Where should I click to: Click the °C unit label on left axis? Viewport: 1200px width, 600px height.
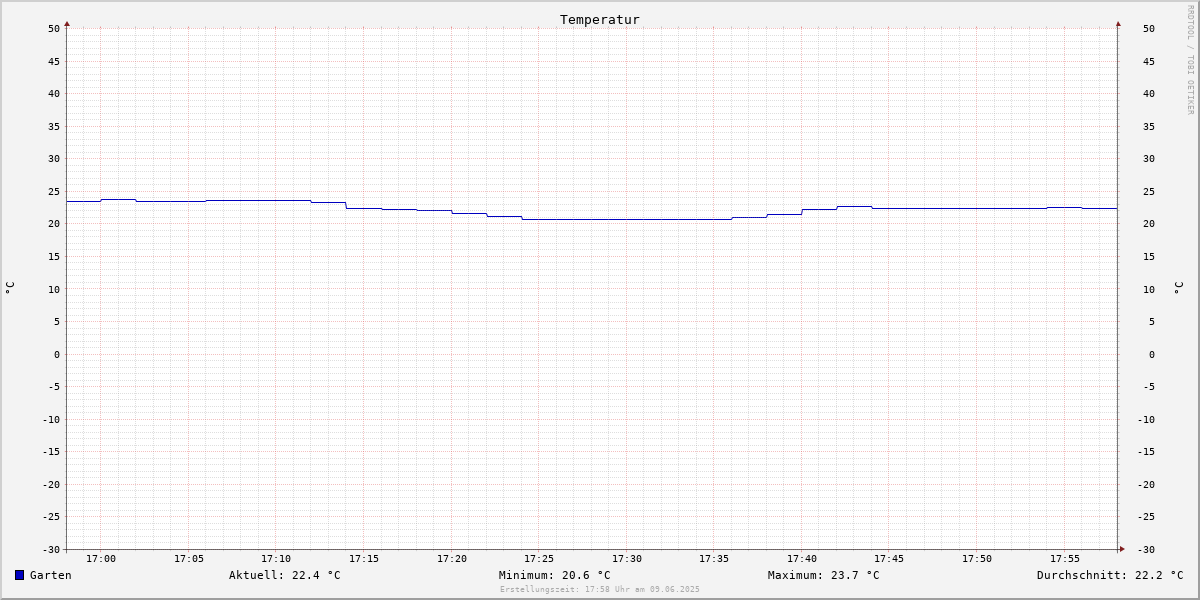(10, 288)
